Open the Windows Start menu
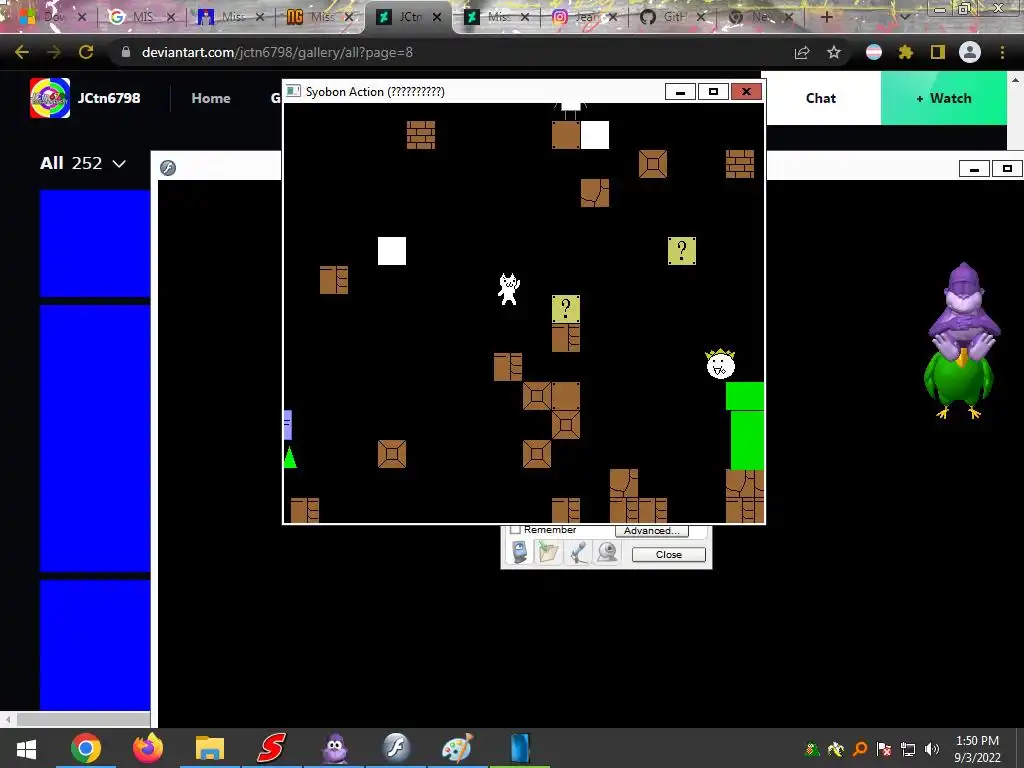Screen dimensions: 1024x768 (26, 748)
